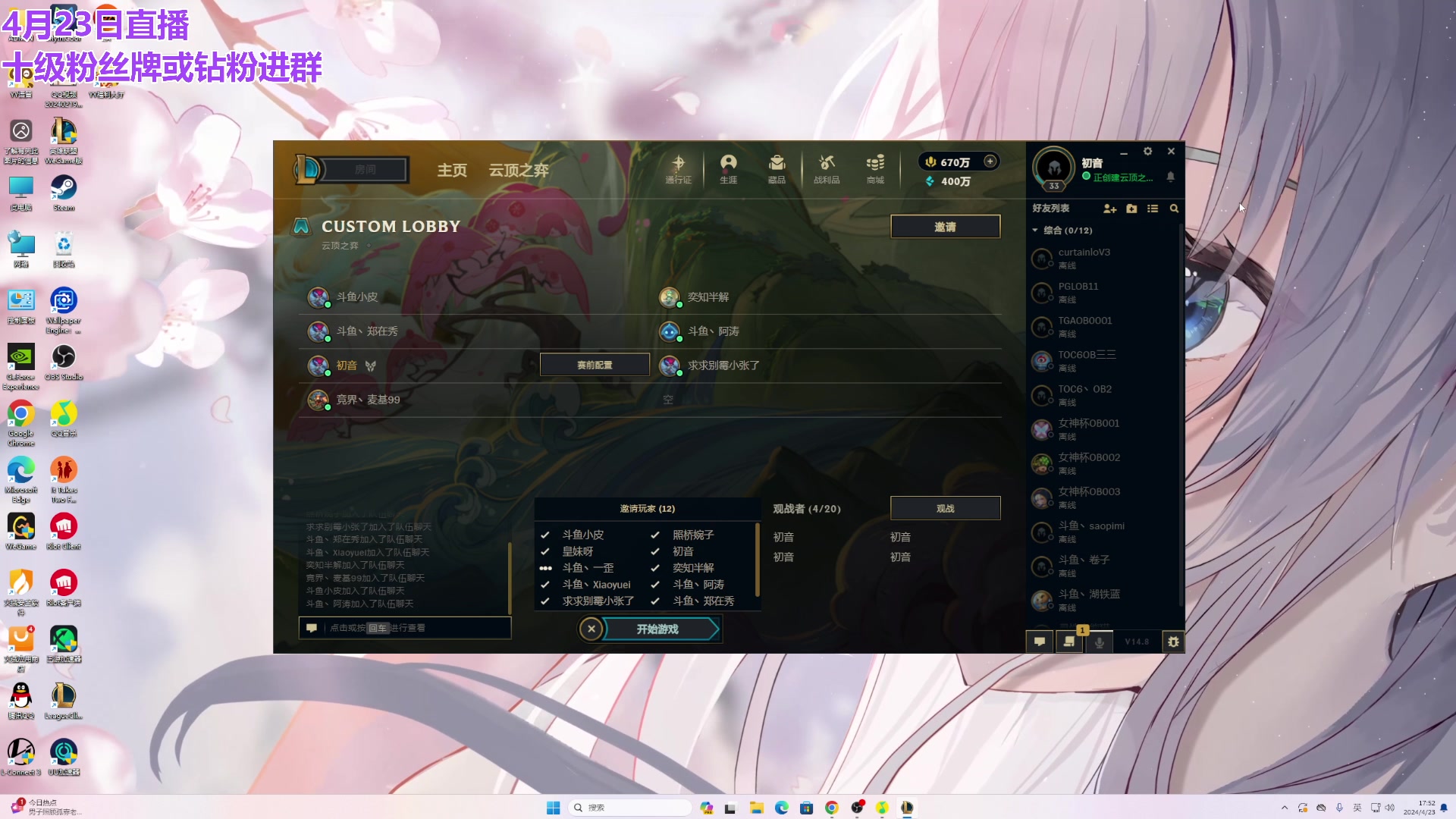The width and height of the screenshot is (1456, 819).
Task: Toggle checkmark for 斗鱼、Xiaoyuei
Action: click(x=544, y=585)
